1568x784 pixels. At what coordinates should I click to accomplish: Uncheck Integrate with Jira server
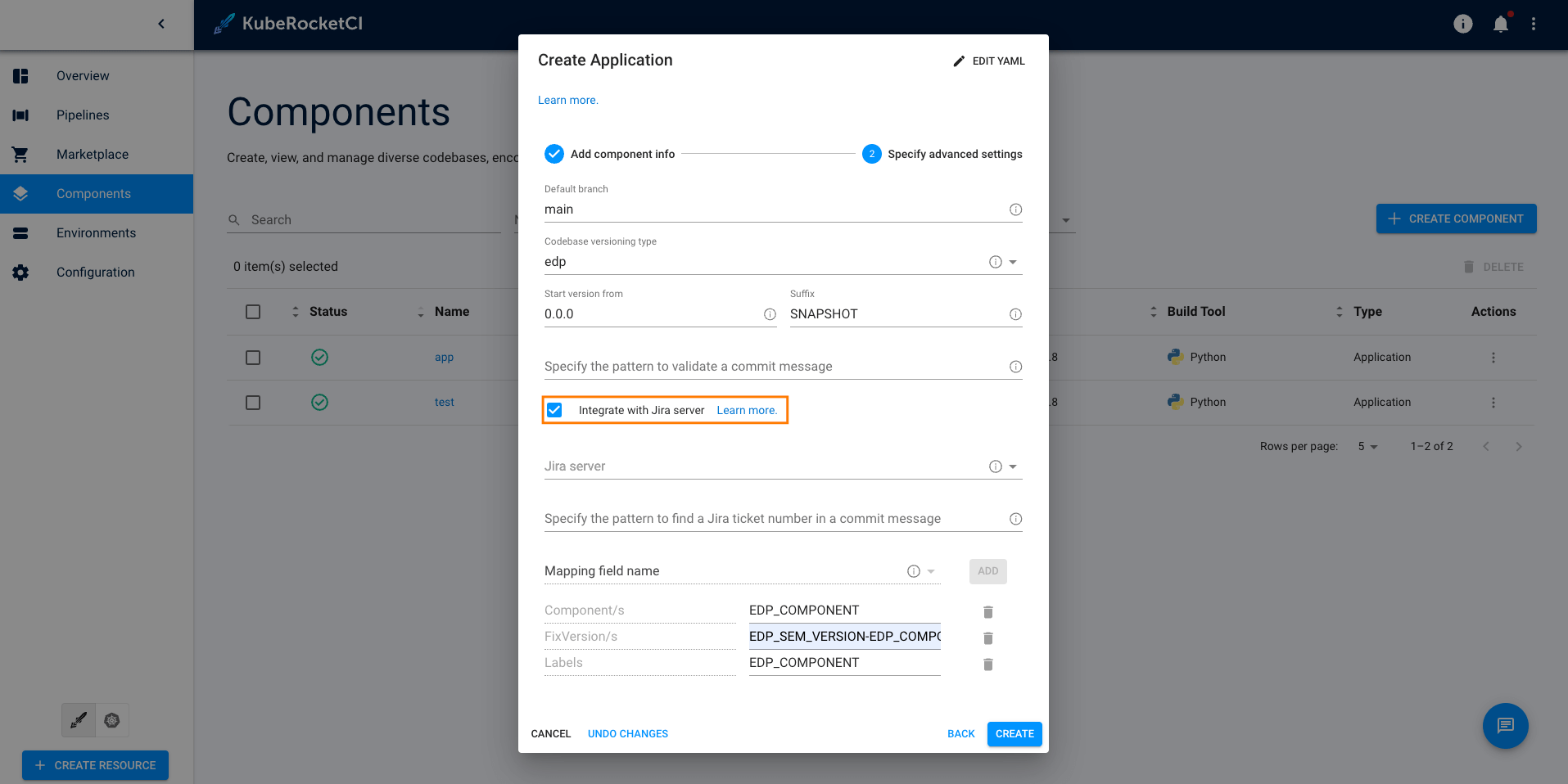(x=554, y=410)
